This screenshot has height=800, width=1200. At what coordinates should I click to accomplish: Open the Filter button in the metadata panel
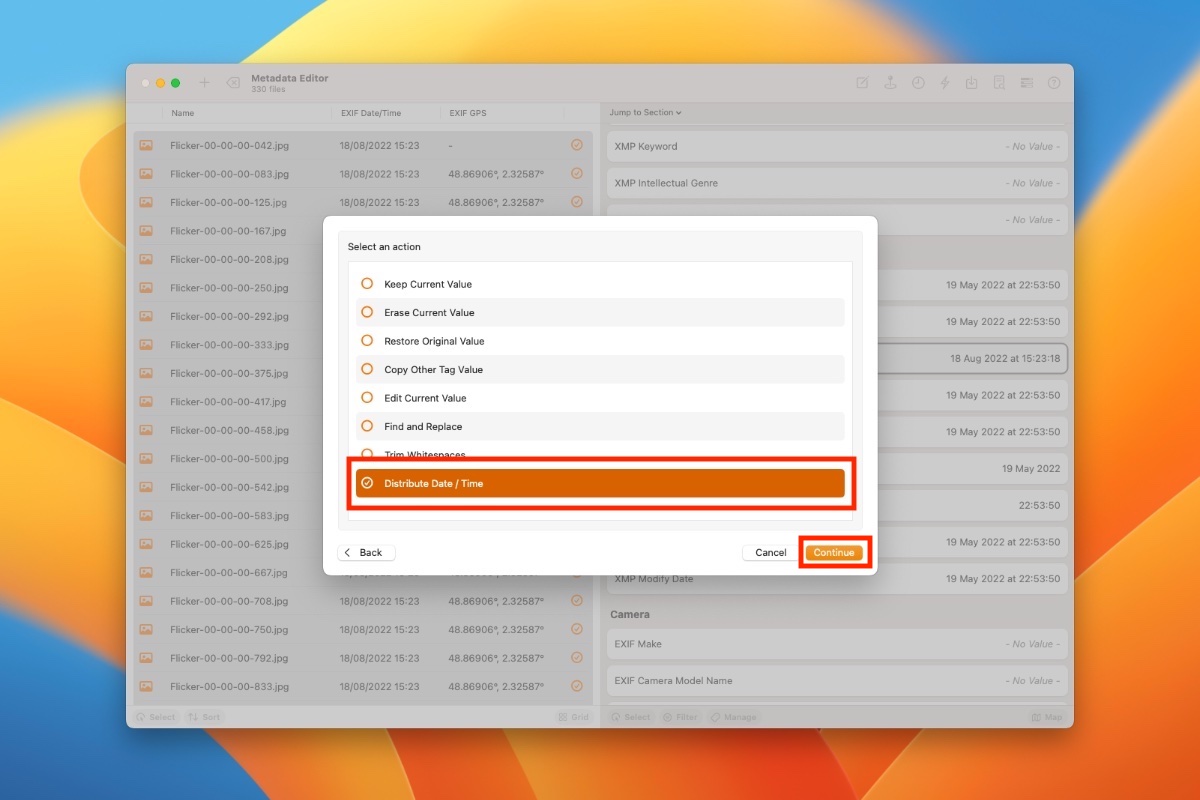click(x=681, y=717)
